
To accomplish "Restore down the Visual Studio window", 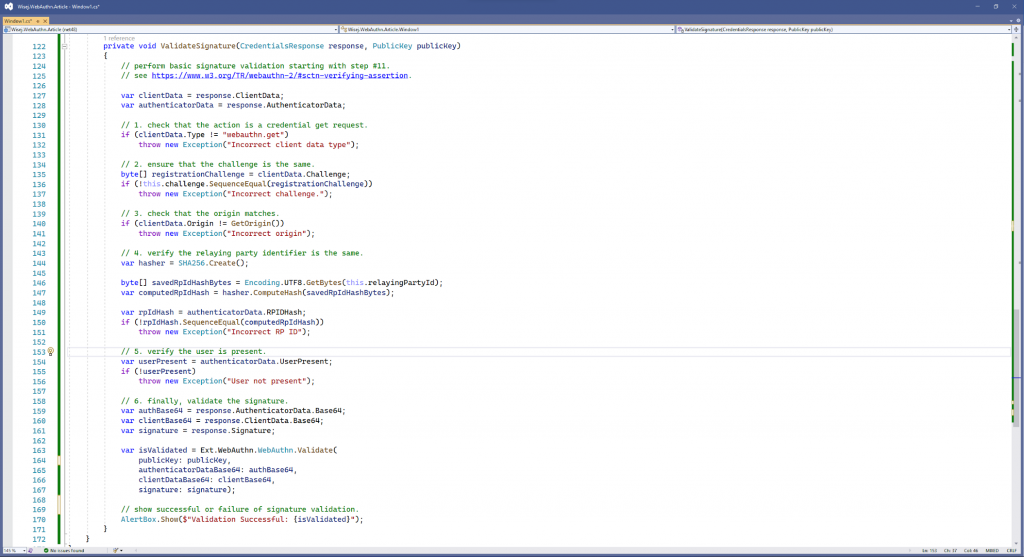I will [996, 7].
